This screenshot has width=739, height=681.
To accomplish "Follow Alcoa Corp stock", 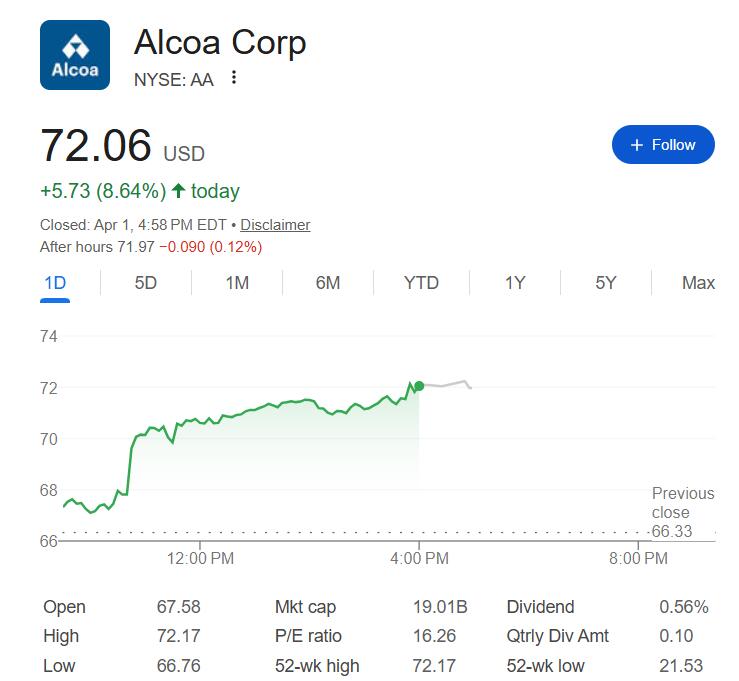I will point(663,145).
